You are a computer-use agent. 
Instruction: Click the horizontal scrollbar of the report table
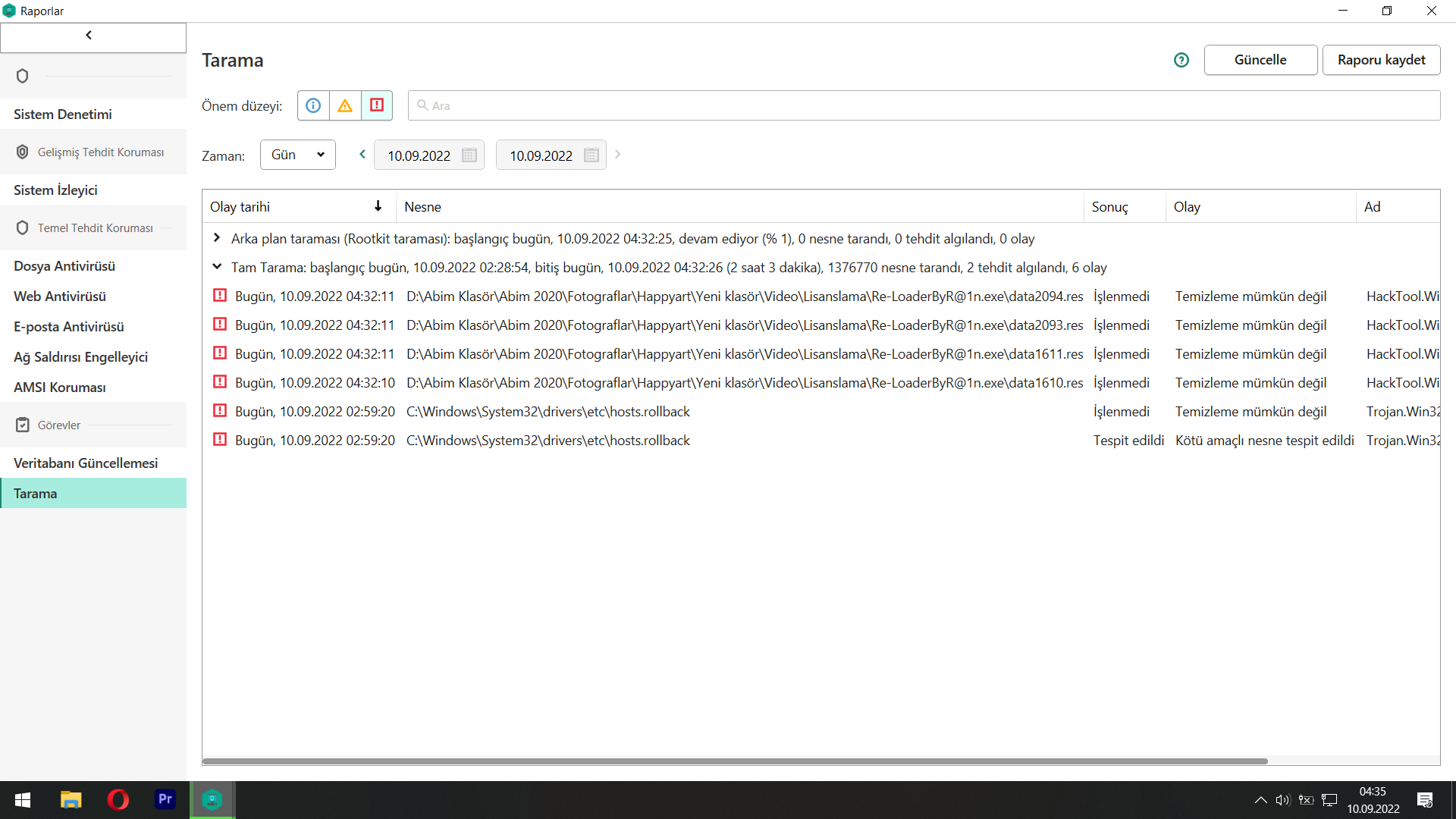[x=734, y=761]
